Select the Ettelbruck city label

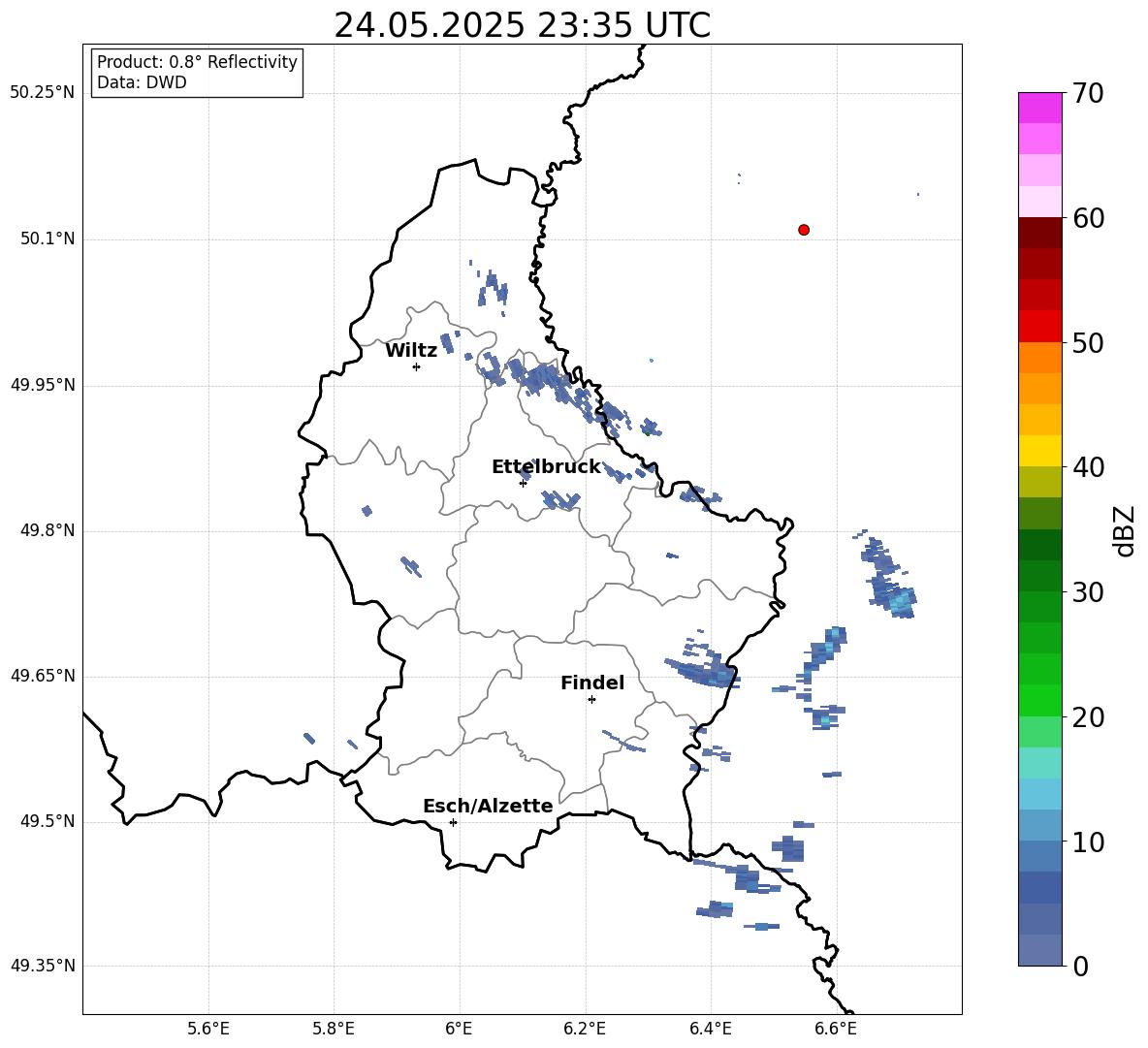click(x=546, y=467)
